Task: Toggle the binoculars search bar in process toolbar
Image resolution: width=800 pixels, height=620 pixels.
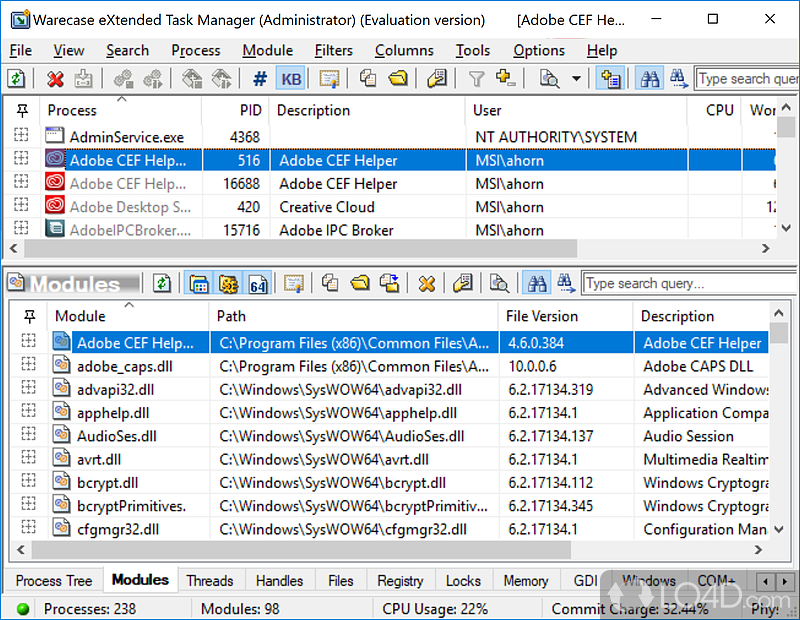Action: 649,79
